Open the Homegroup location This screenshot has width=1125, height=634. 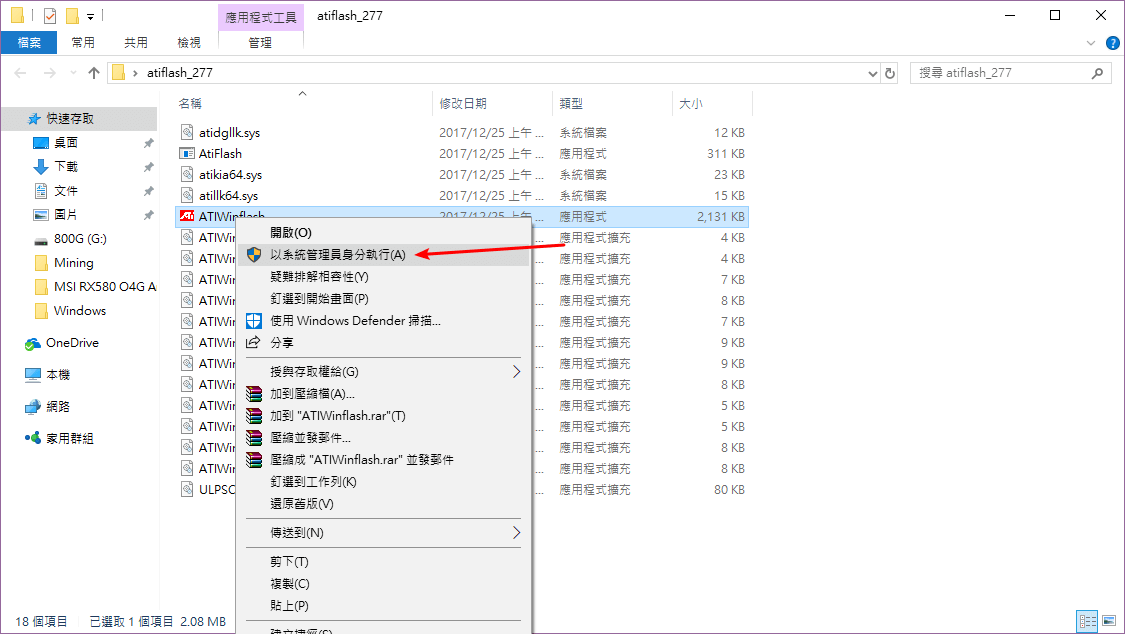click(70, 438)
